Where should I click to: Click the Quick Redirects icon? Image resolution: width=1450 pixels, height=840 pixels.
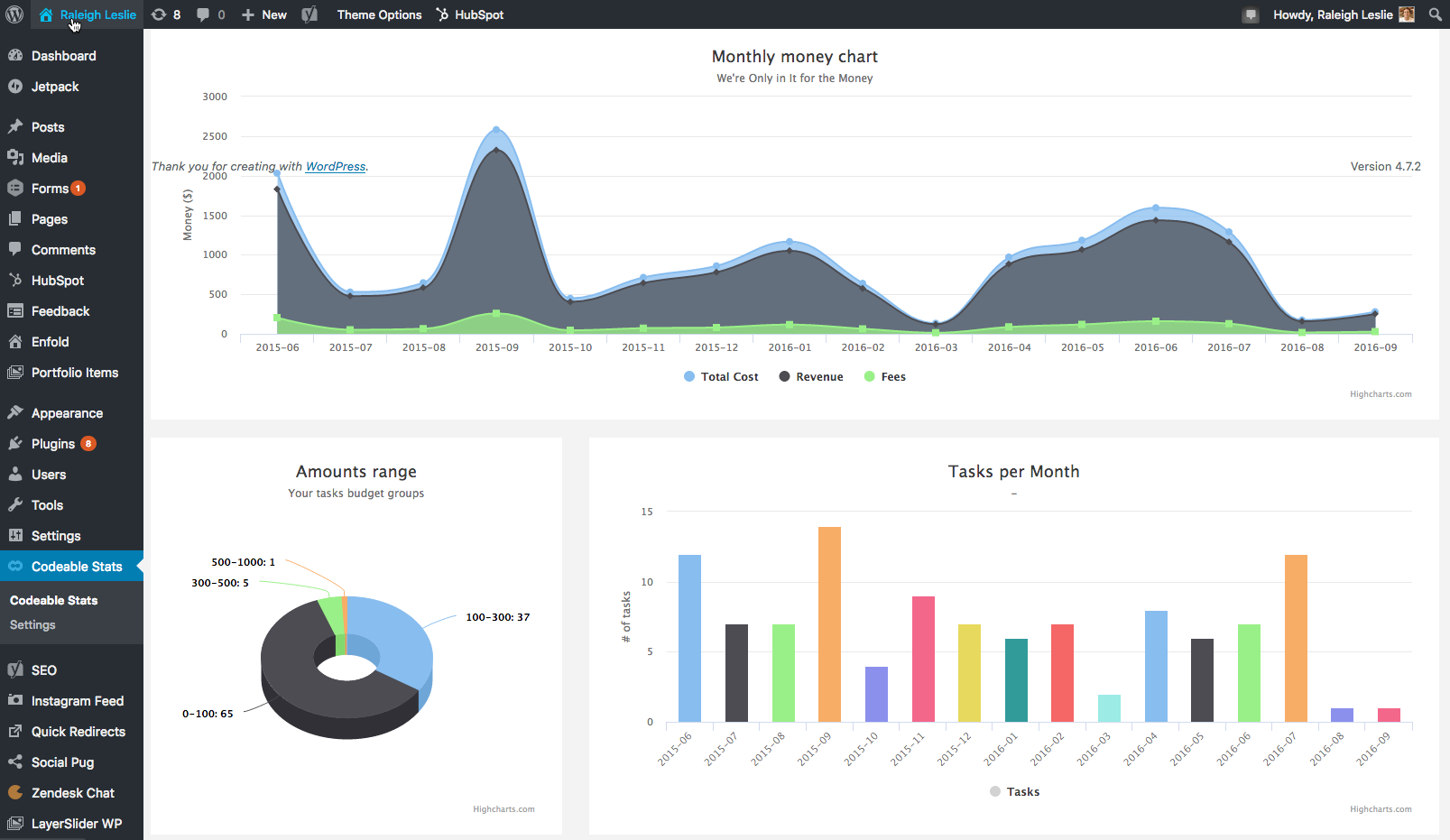click(x=15, y=732)
